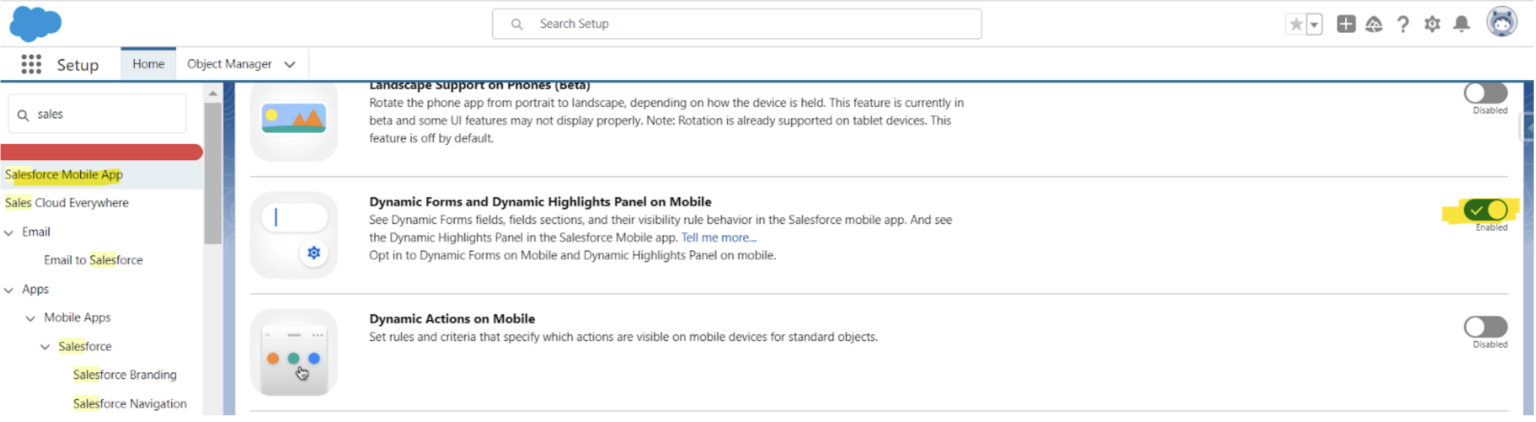Open the Trailhead guidance icon
The image size is (1536, 422).
1374,24
